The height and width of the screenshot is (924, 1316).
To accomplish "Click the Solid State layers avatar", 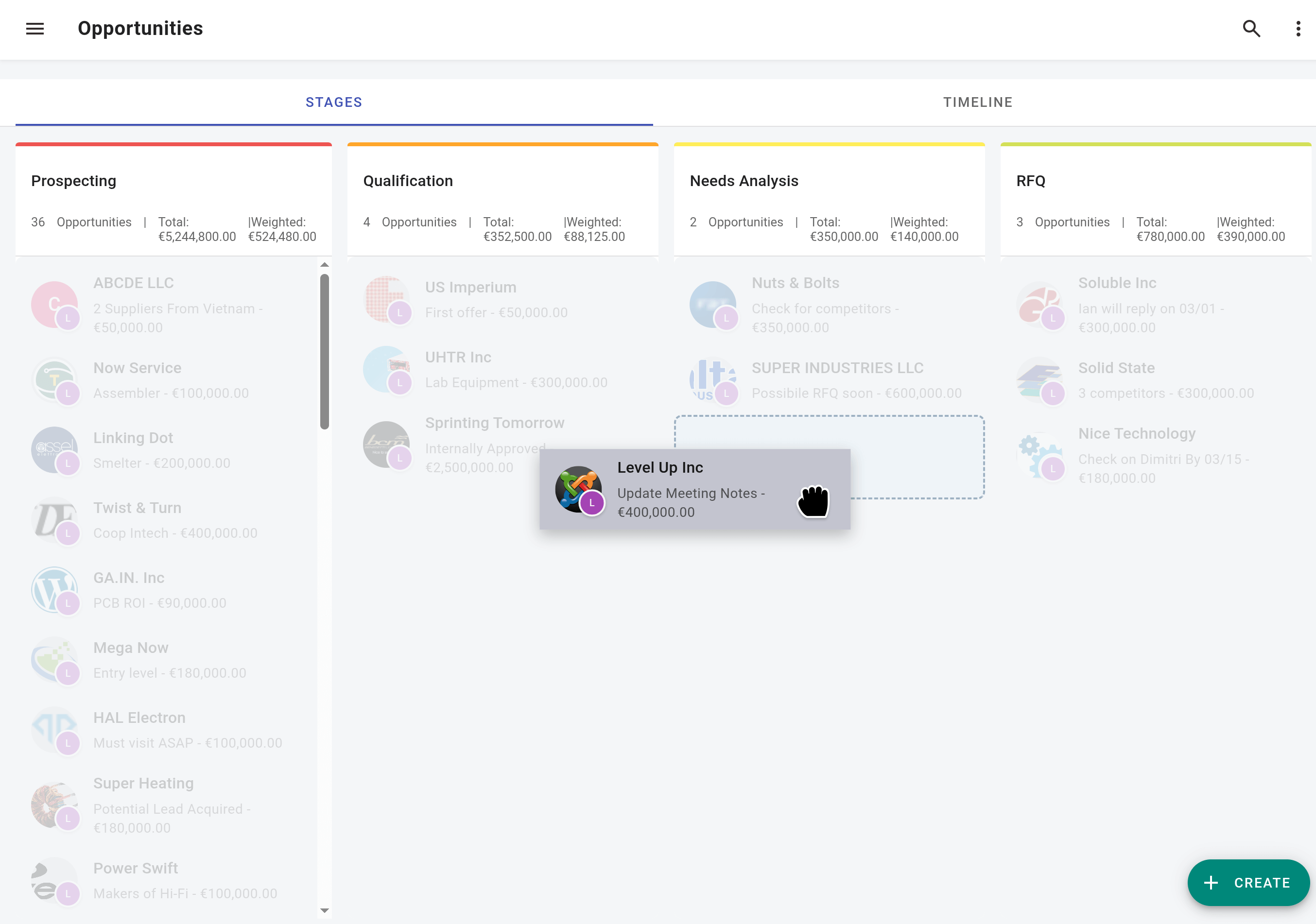I will coord(1041,380).
